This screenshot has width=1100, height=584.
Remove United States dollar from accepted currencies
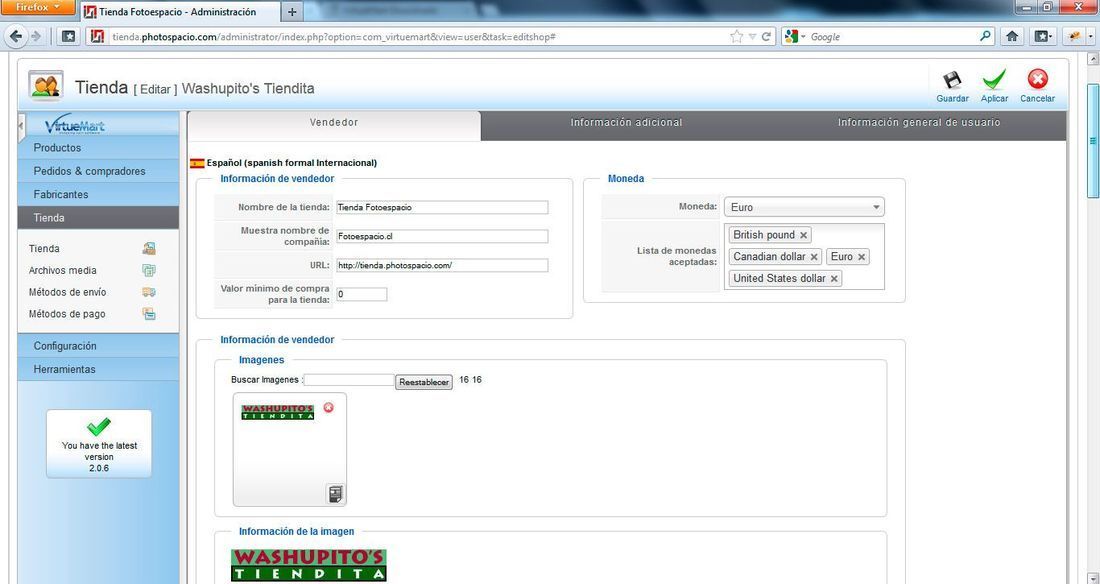pos(834,279)
